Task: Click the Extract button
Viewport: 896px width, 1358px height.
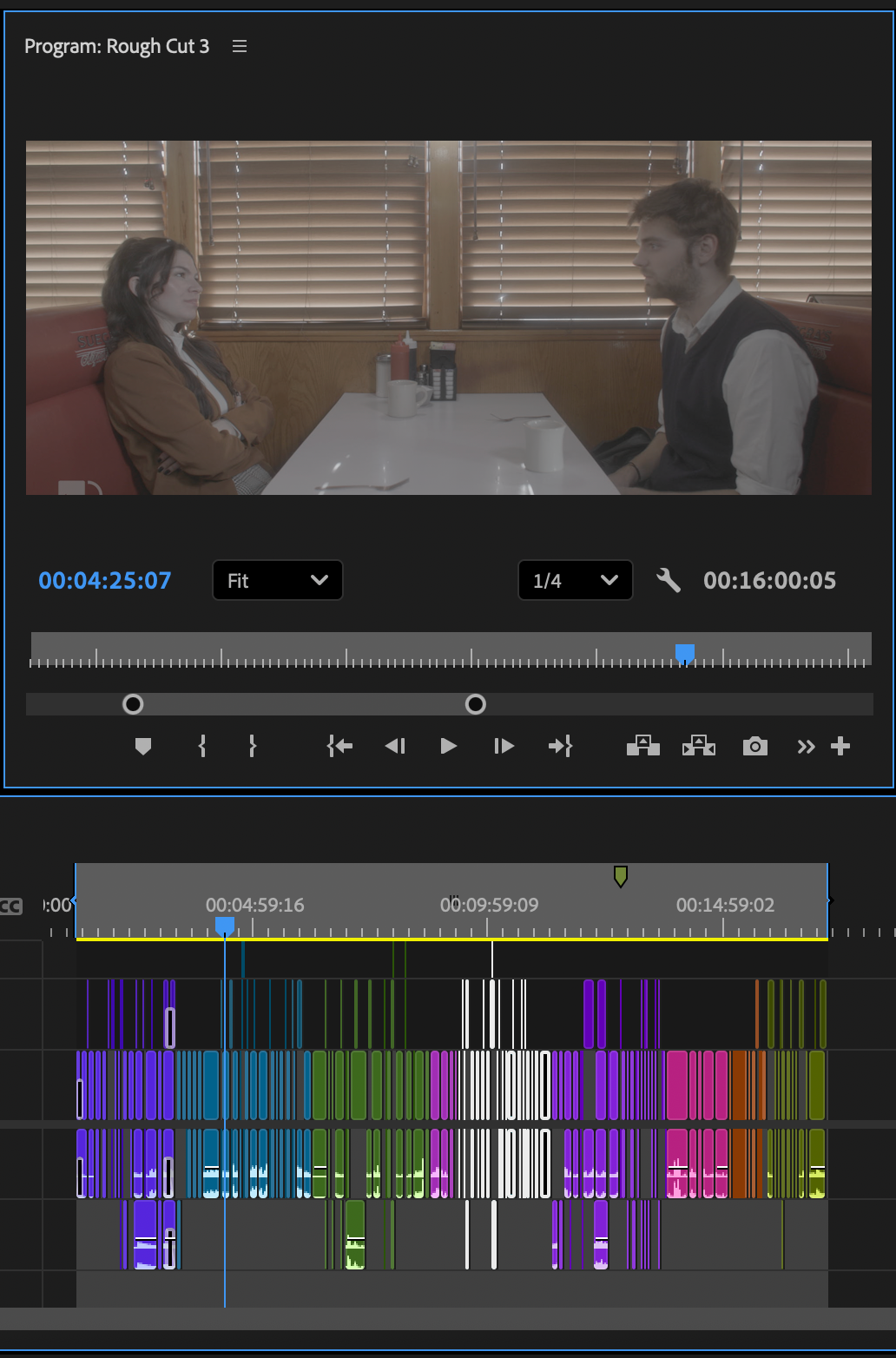Action: coord(699,746)
